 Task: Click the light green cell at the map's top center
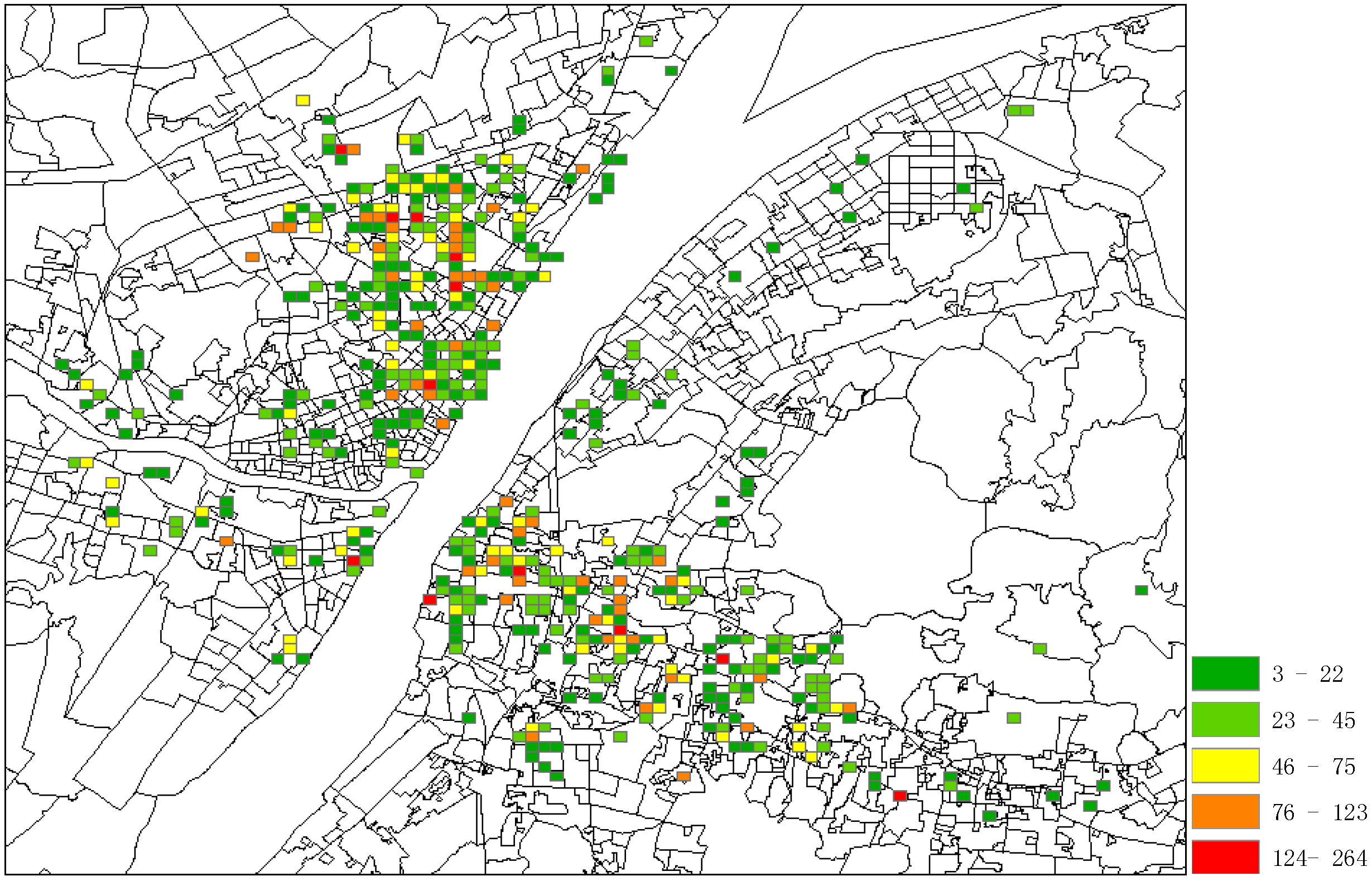pos(646,41)
